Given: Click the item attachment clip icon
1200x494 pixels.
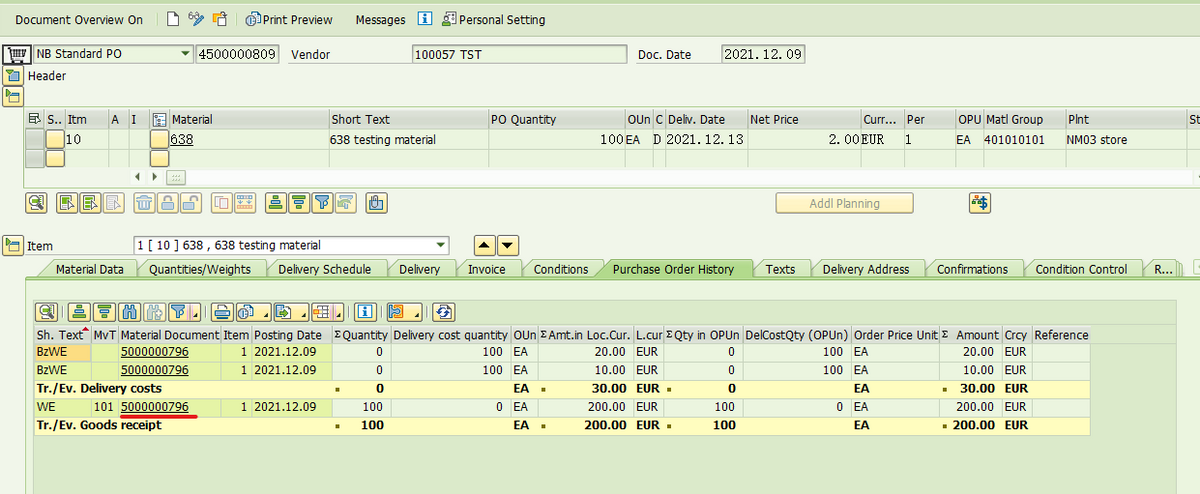Looking at the screenshot, I should 376,203.
